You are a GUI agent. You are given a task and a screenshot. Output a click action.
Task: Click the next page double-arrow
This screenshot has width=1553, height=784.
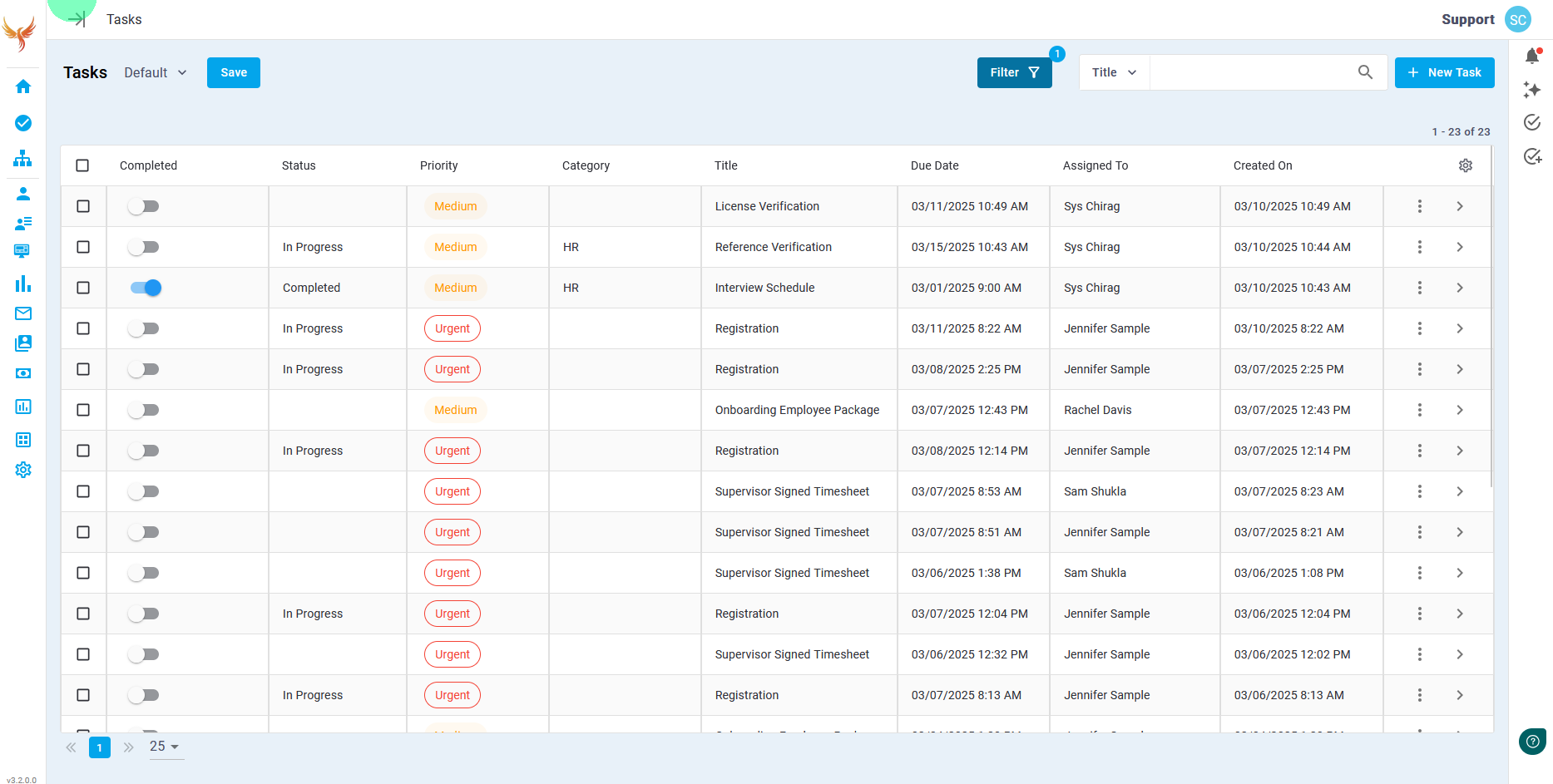coord(128,747)
